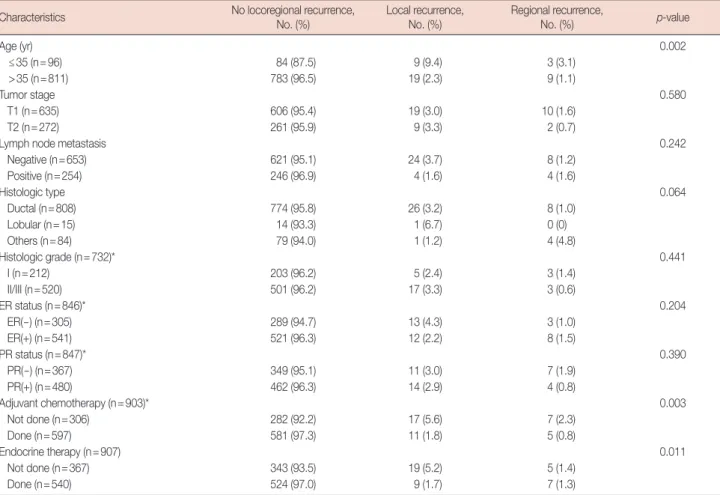Click the value '246 (96.9)'
Image resolution: width=720 pixels, height=495 pixels.
coord(293,176)
